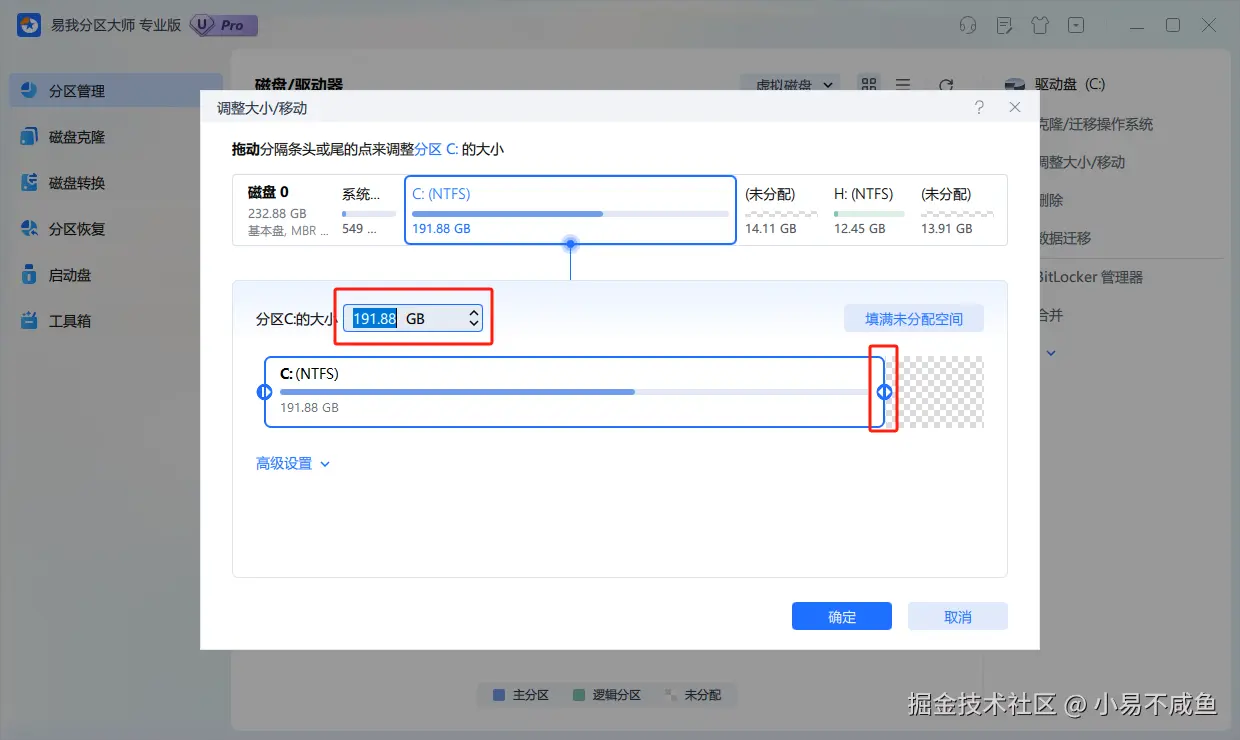Click the help question mark in dialog
This screenshot has width=1240, height=740.
tap(979, 107)
